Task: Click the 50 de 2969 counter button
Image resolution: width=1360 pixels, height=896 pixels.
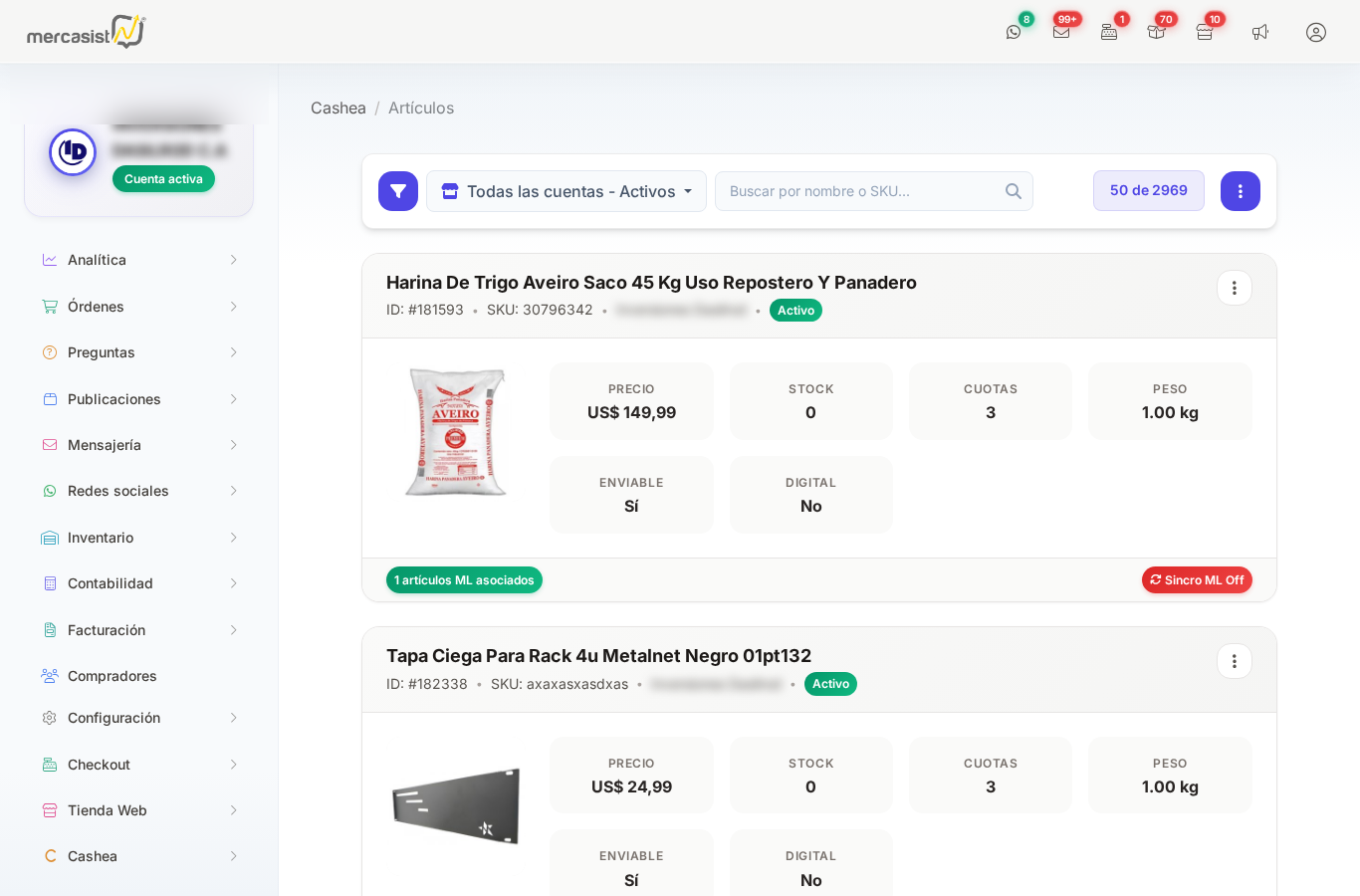Action: coord(1149,191)
